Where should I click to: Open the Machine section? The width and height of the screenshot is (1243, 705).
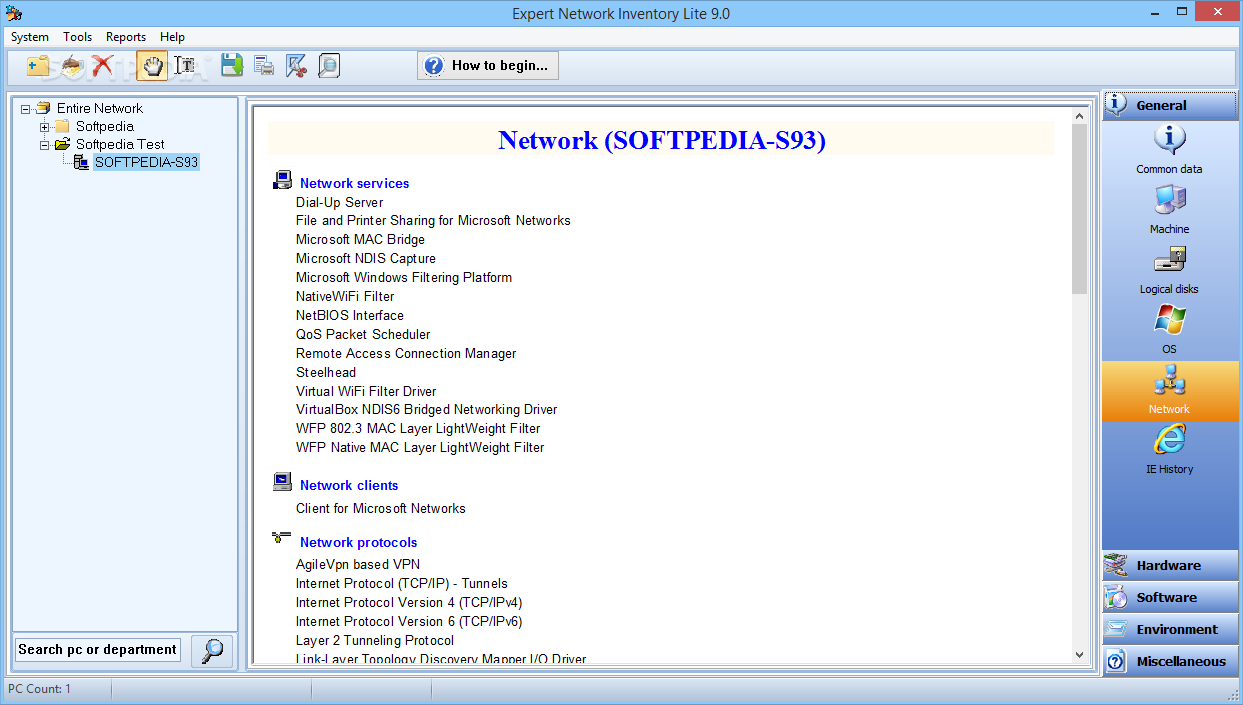[x=1169, y=209]
